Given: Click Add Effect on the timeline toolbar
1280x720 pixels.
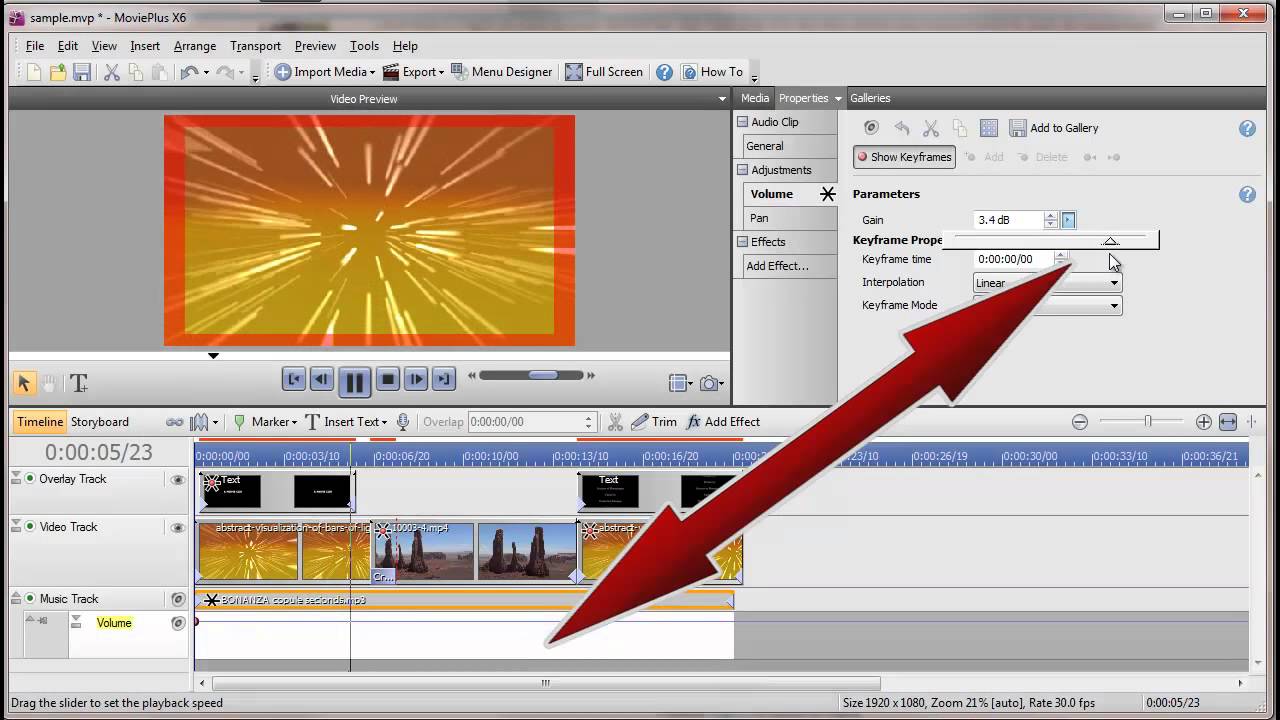Looking at the screenshot, I should (723, 422).
